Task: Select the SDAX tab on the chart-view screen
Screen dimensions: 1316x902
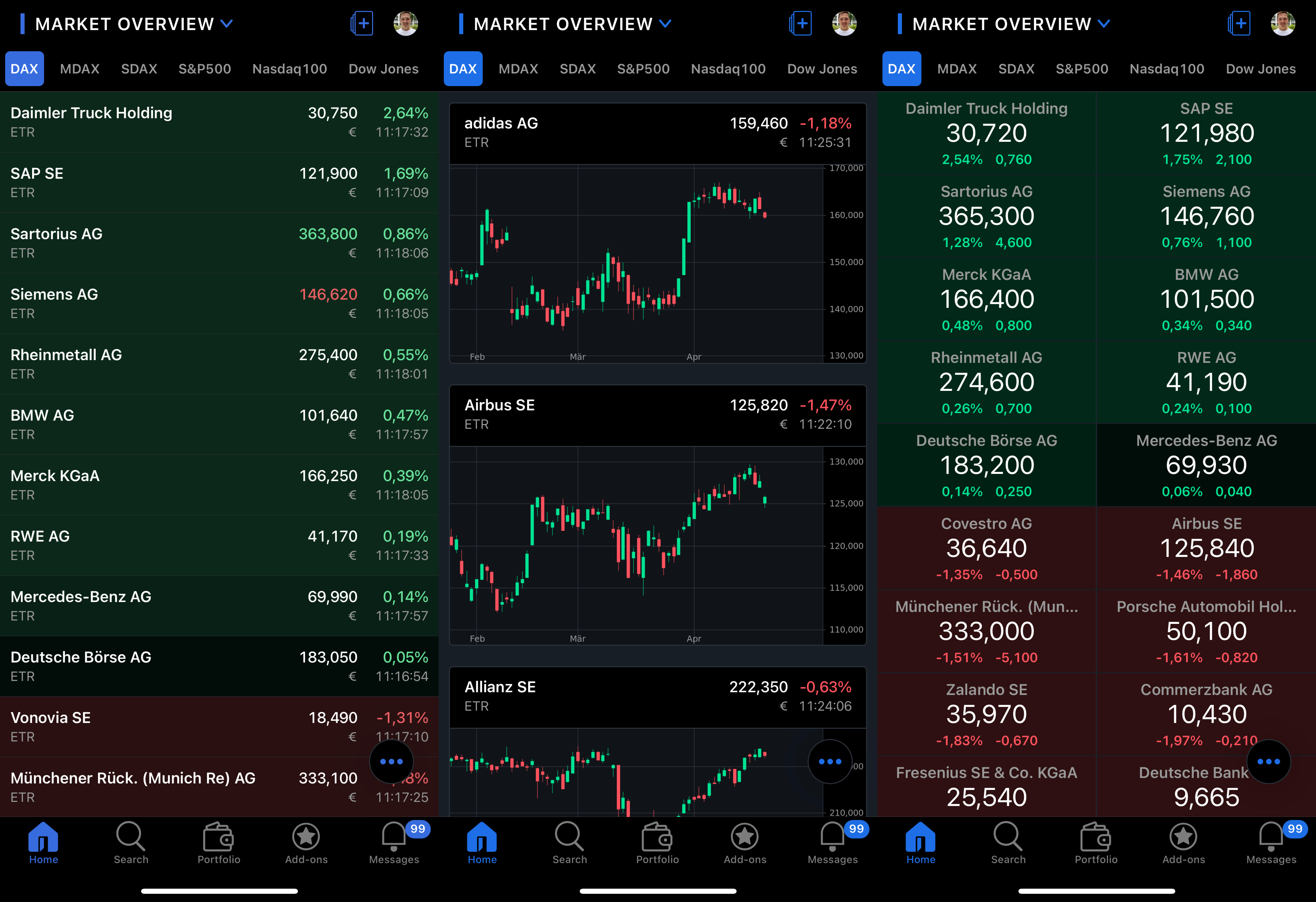Action: click(578, 69)
